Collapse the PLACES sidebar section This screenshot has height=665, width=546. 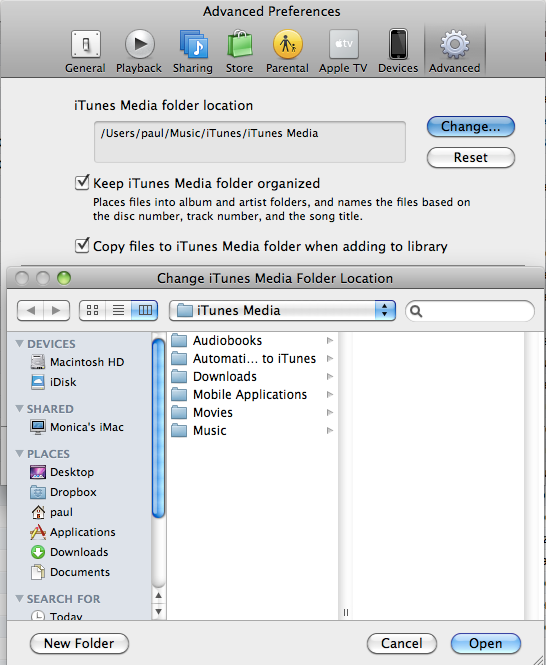(x=20, y=453)
